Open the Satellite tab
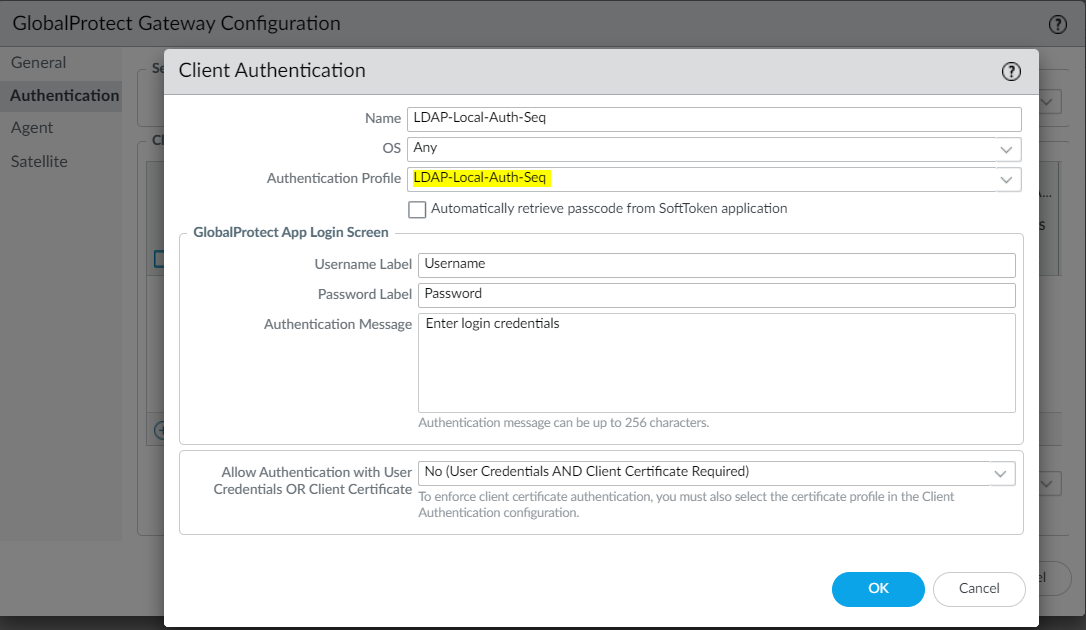This screenshot has width=1086, height=630. coord(37,161)
